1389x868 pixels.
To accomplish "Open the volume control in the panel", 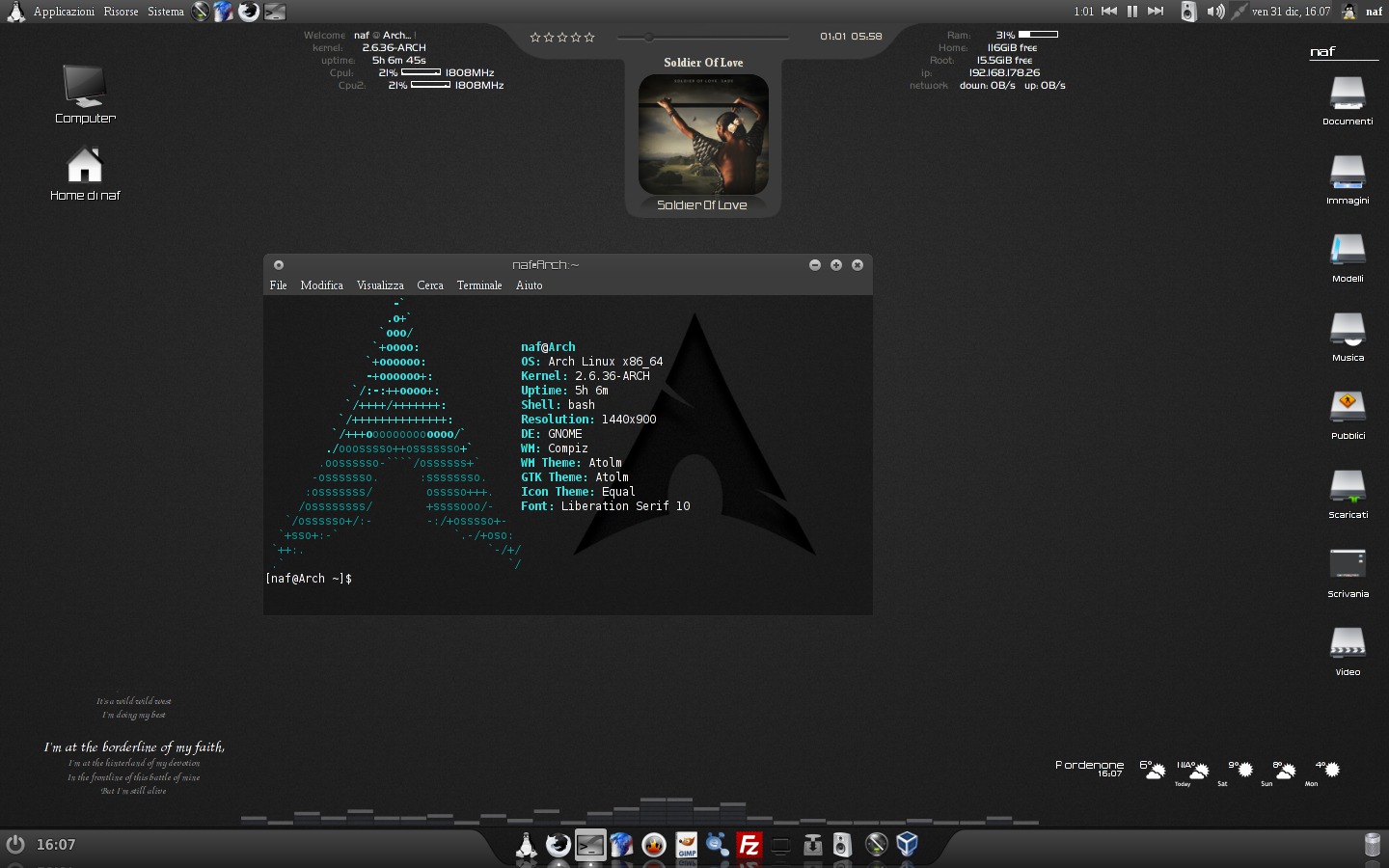I will [x=1215, y=12].
